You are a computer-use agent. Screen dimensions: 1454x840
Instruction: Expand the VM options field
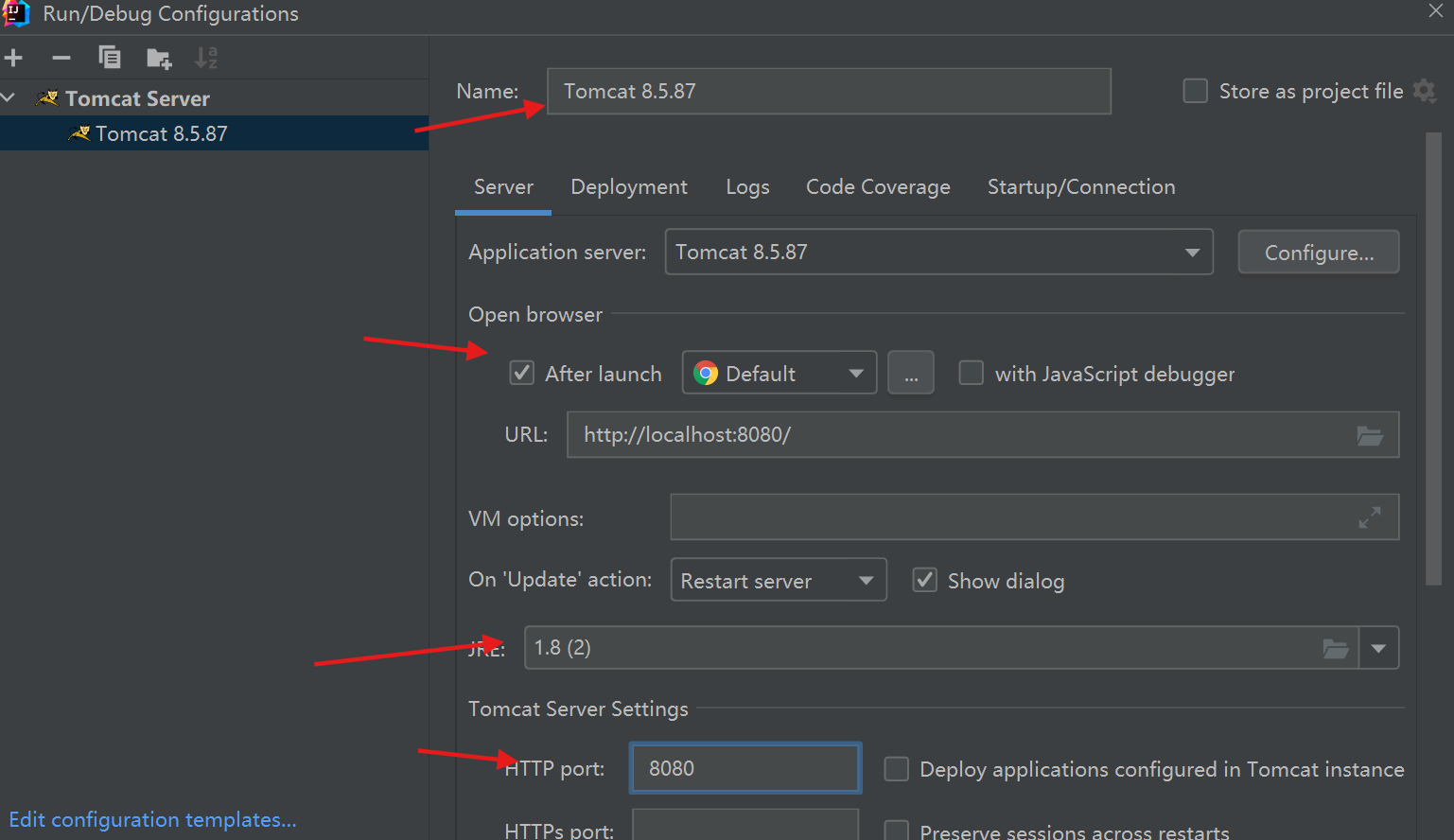click(x=1370, y=517)
